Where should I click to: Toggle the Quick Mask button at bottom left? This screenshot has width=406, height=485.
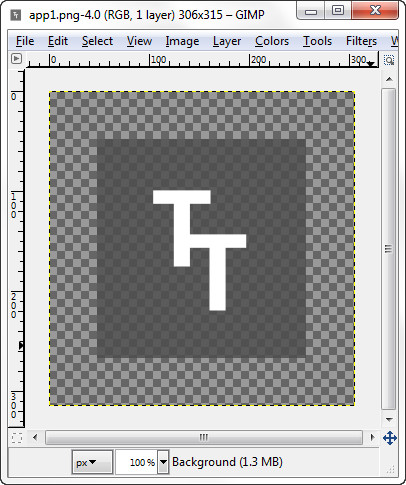[17, 437]
